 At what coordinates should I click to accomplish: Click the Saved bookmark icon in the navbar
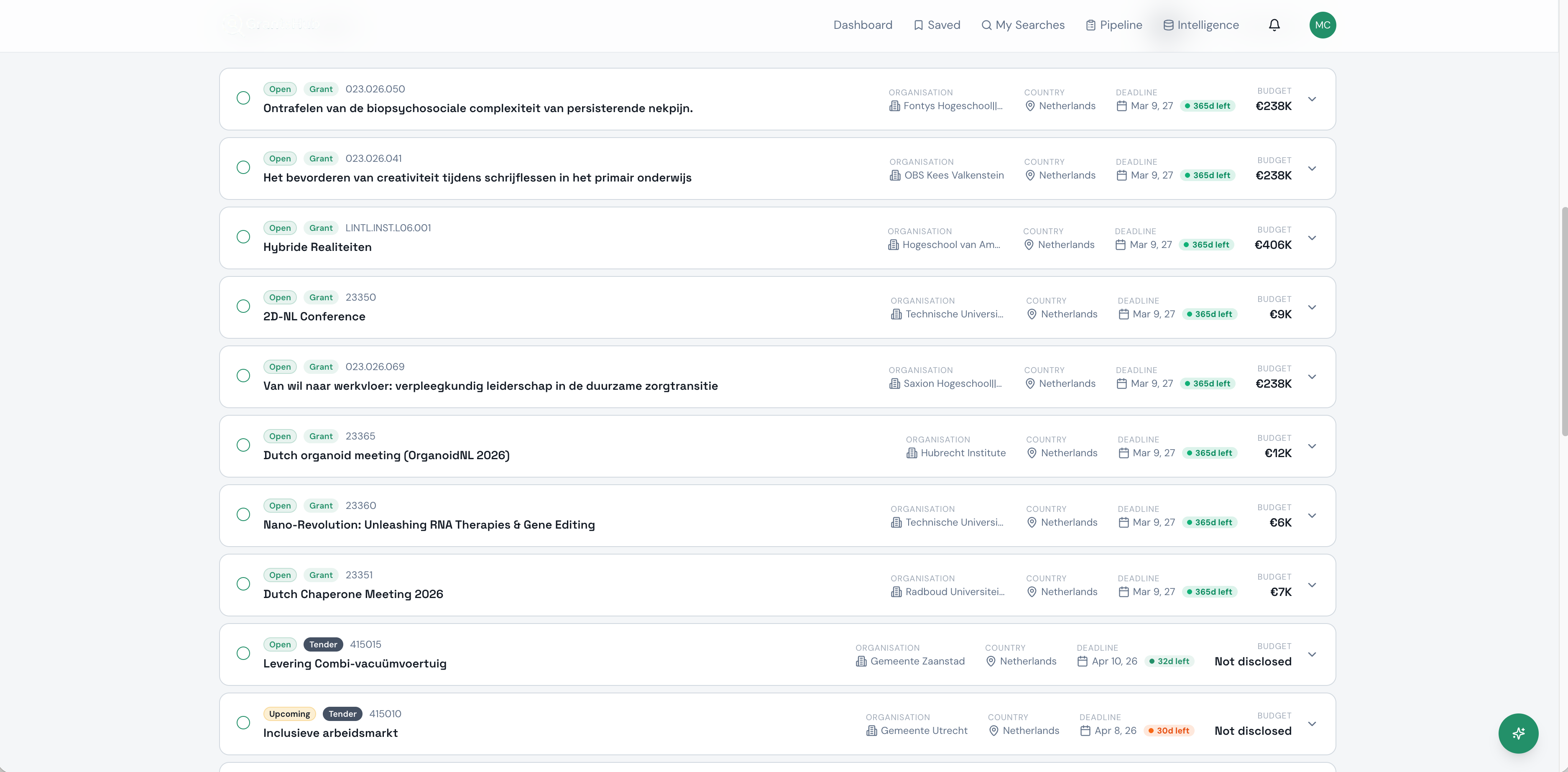coord(919,25)
